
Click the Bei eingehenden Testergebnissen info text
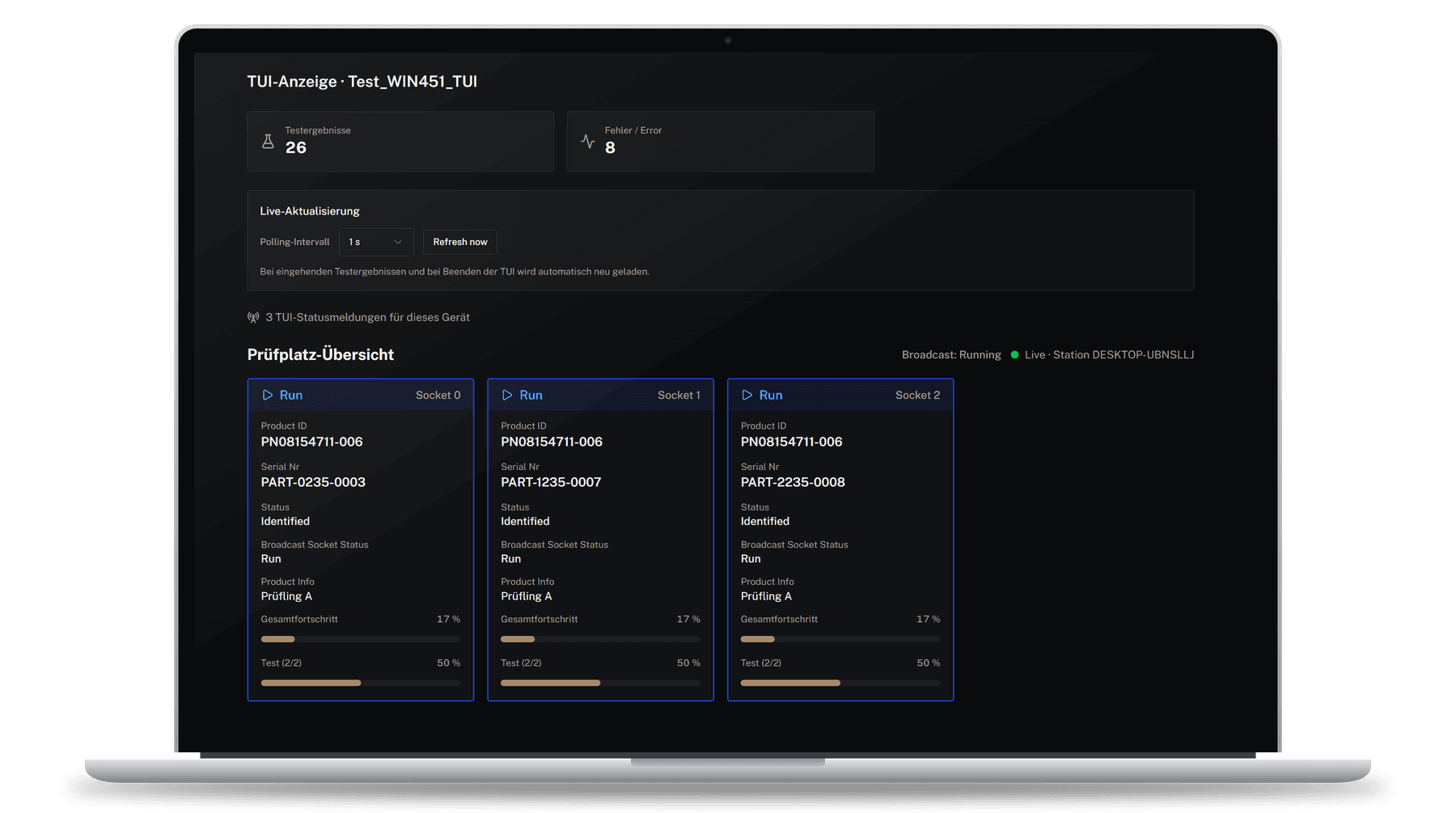point(455,272)
